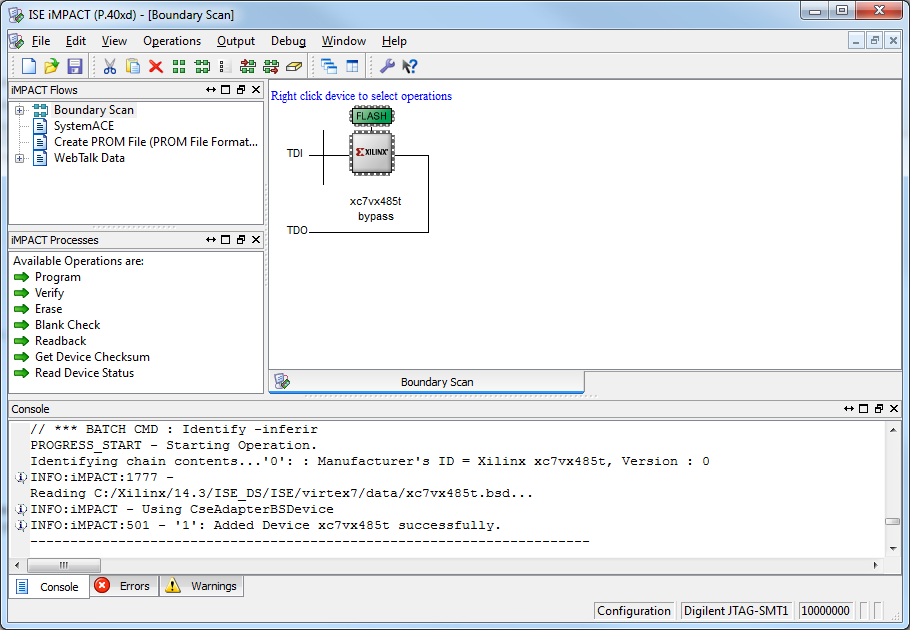Select the Warnings tab
Viewport: 919px width, 639px height.
(201, 587)
